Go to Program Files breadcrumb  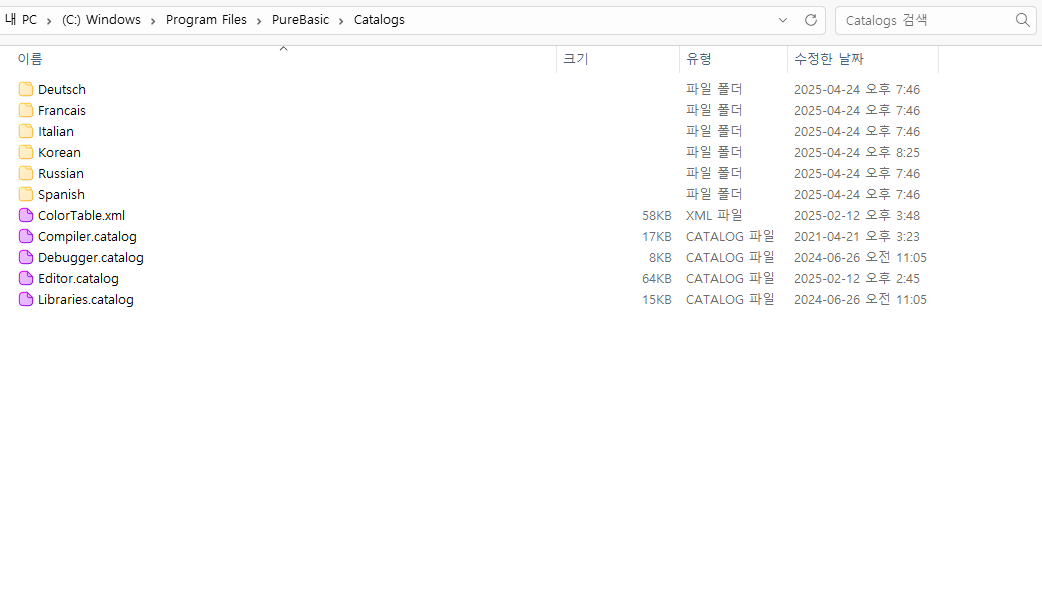[206, 20]
